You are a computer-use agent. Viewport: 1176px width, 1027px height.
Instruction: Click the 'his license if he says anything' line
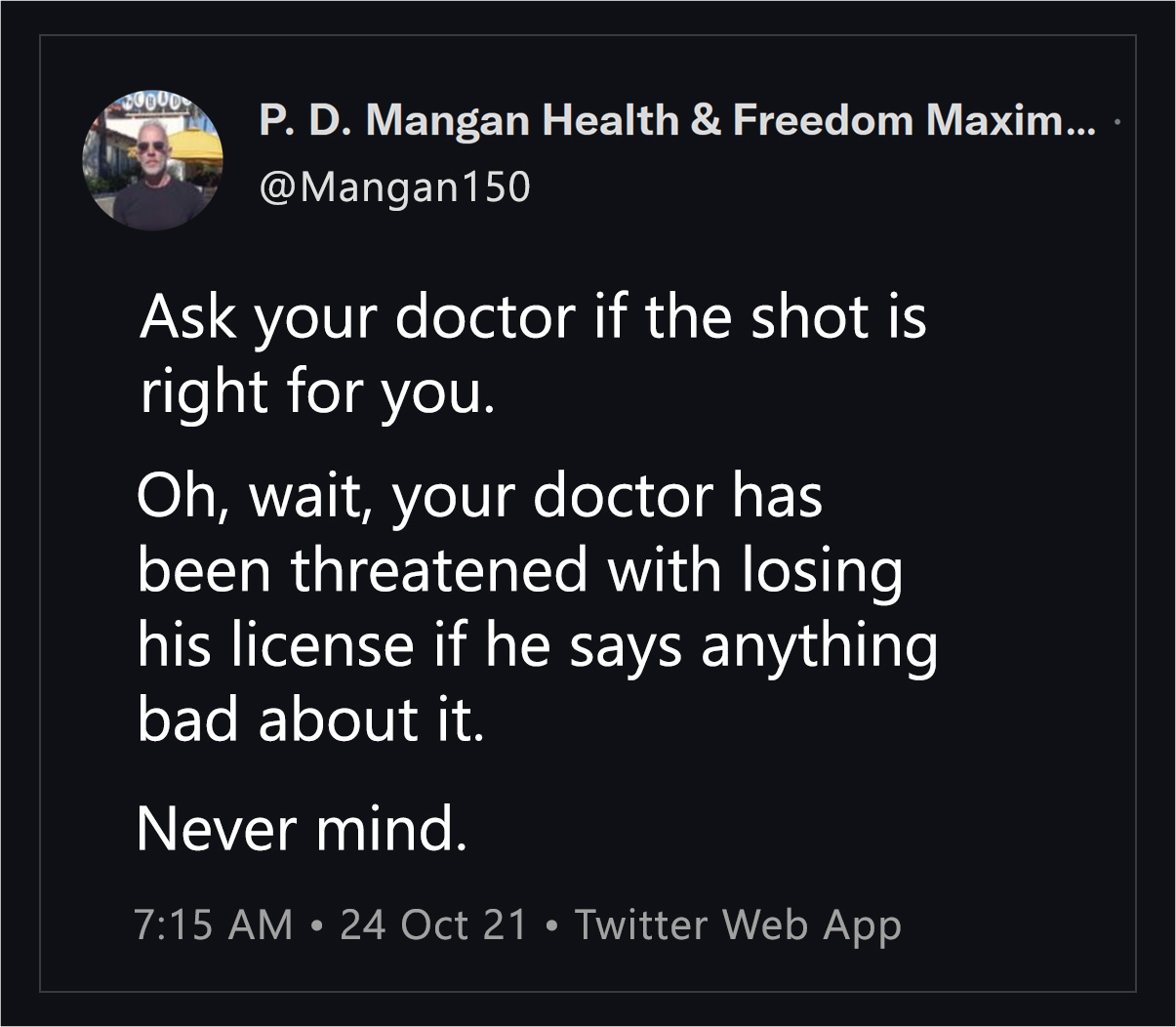coord(537,645)
